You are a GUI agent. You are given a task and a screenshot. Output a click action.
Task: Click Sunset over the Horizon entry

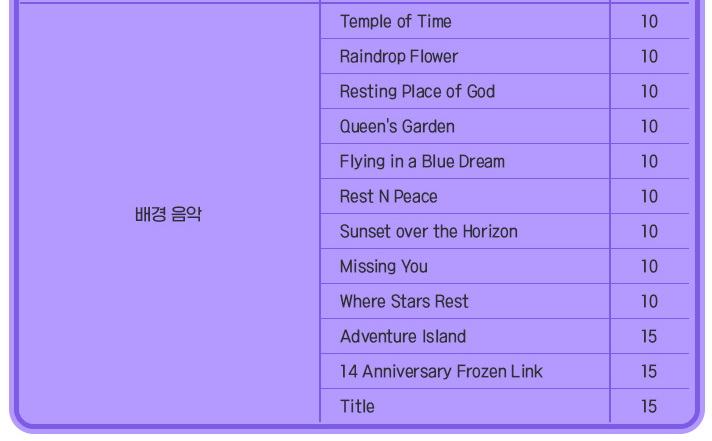click(428, 231)
